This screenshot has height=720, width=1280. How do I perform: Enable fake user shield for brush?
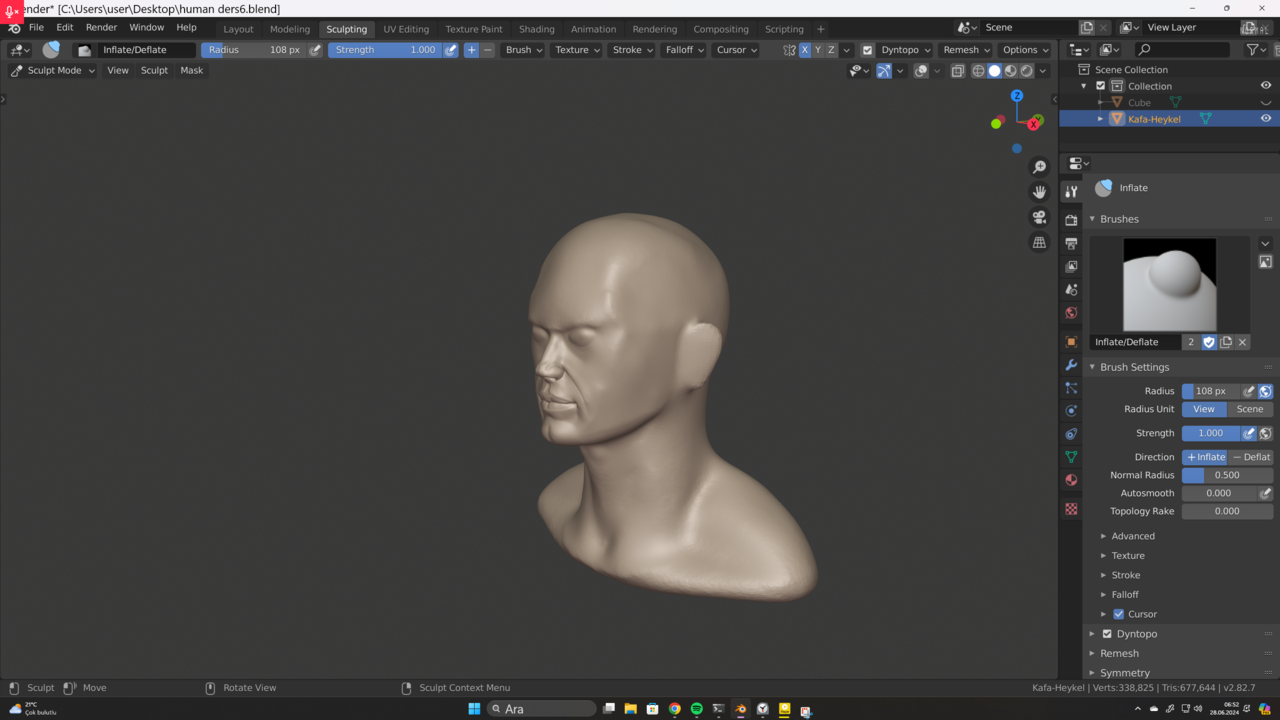[x=1209, y=342]
